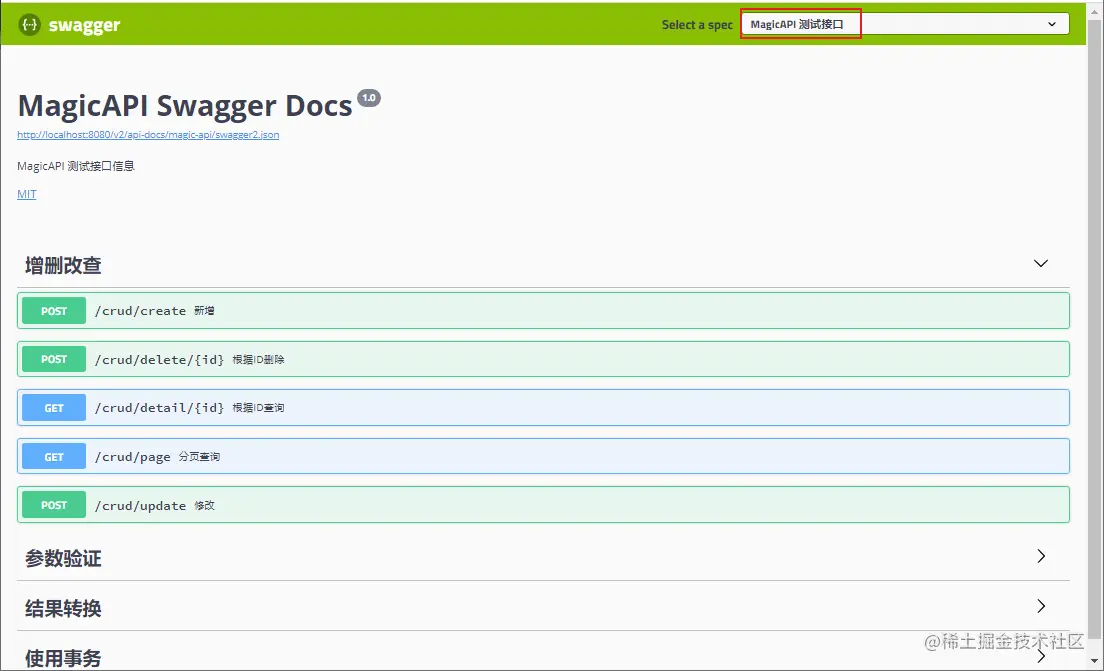Viewport: 1104px width, 671px height.
Task: Expand the /crud/page endpoint path
Action: [x=132, y=457]
